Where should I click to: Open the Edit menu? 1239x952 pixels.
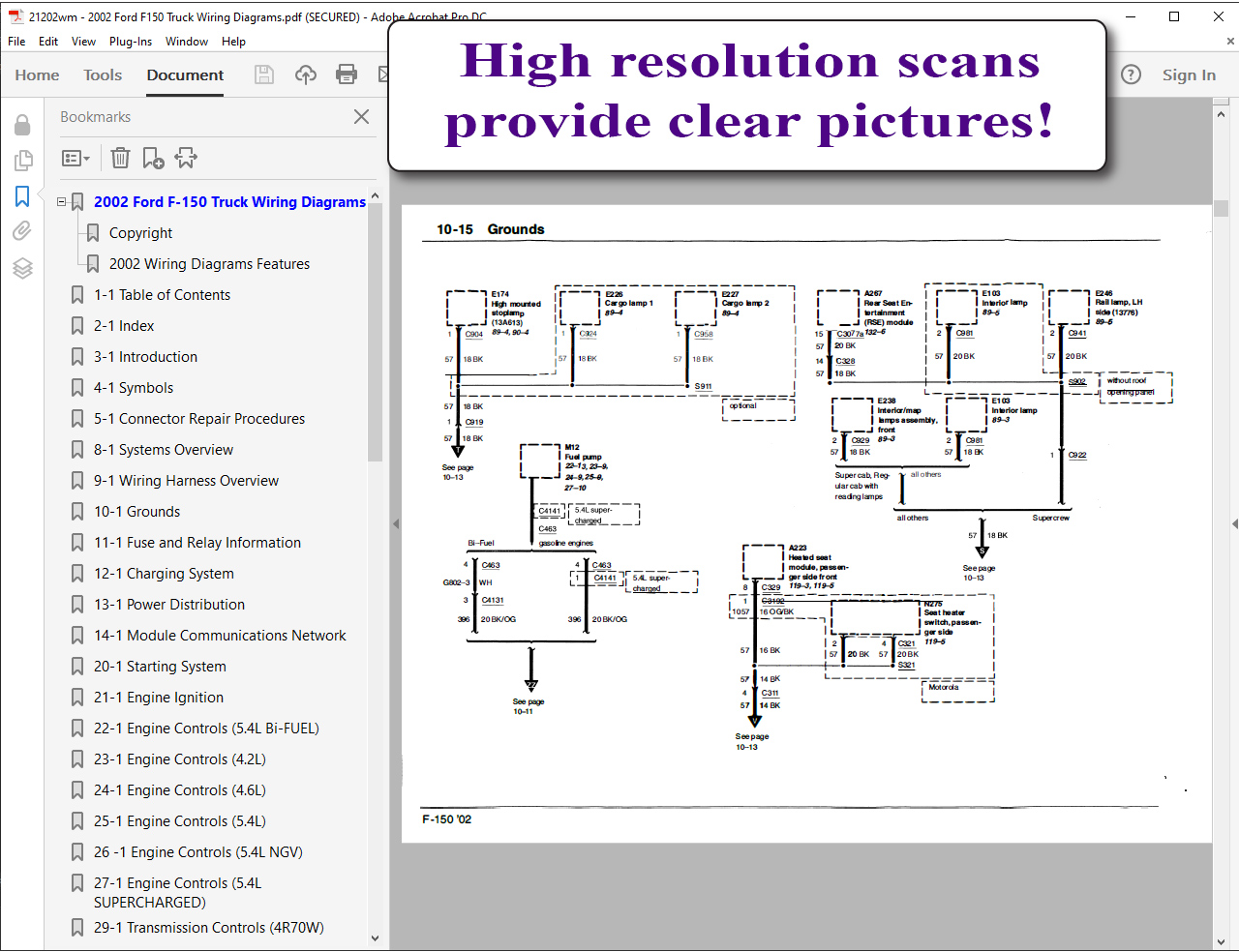[48, 42]
